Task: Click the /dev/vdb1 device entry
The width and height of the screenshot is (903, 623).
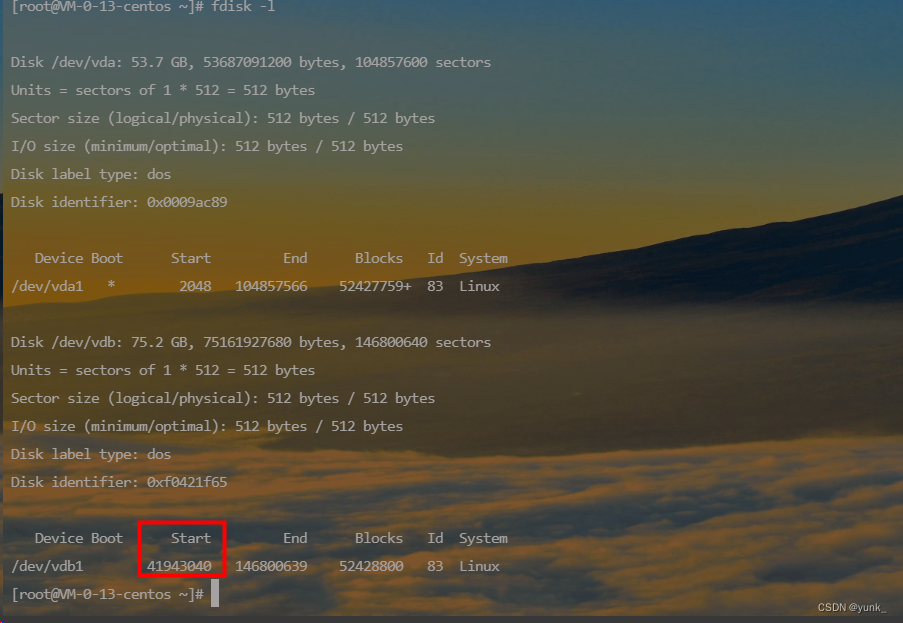Action: point(47,566)
